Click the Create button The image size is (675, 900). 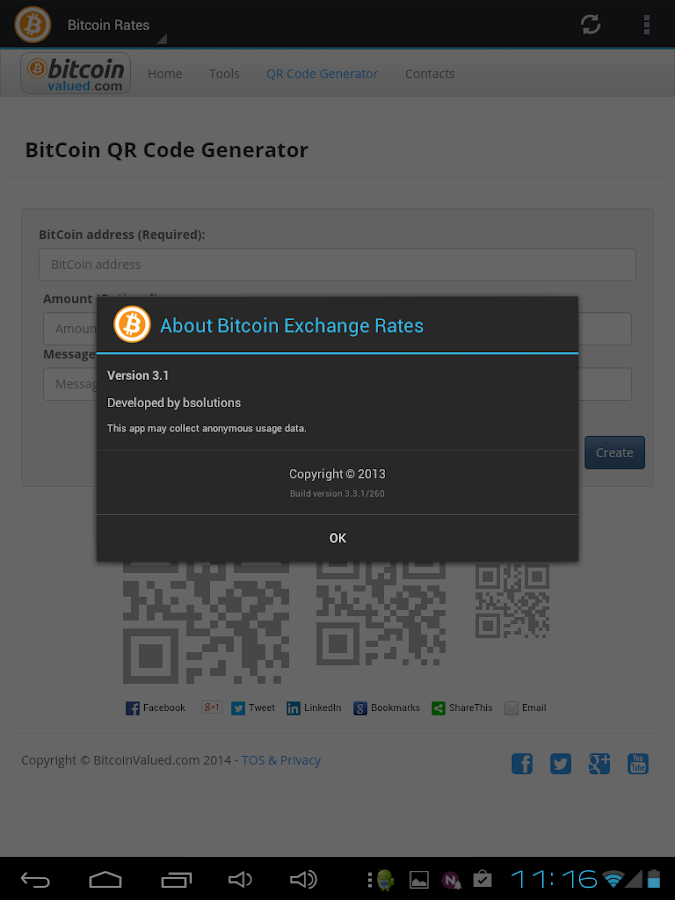click(x=615, y=452)
